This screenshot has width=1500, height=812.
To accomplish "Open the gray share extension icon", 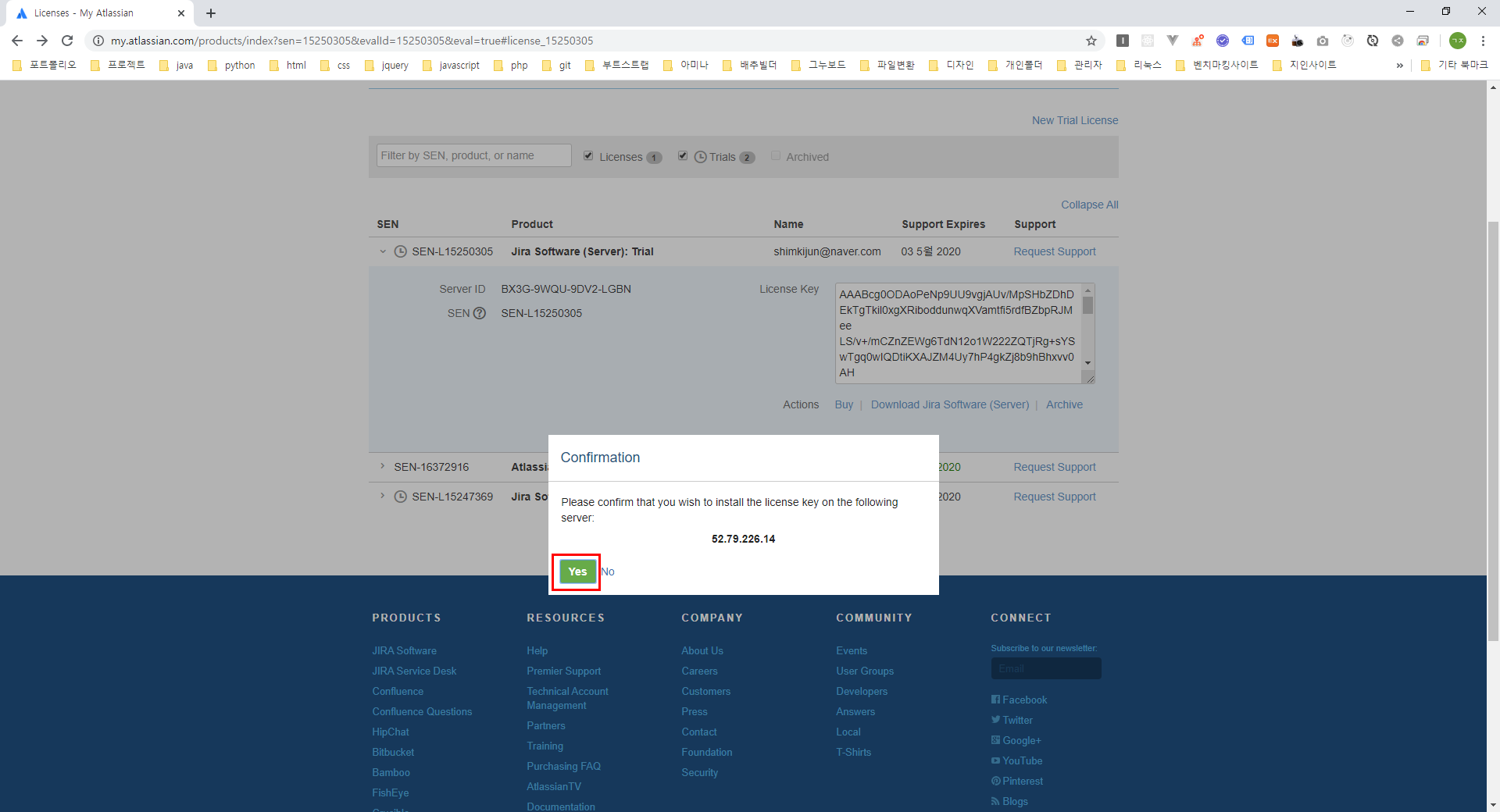I will 1398,41.
